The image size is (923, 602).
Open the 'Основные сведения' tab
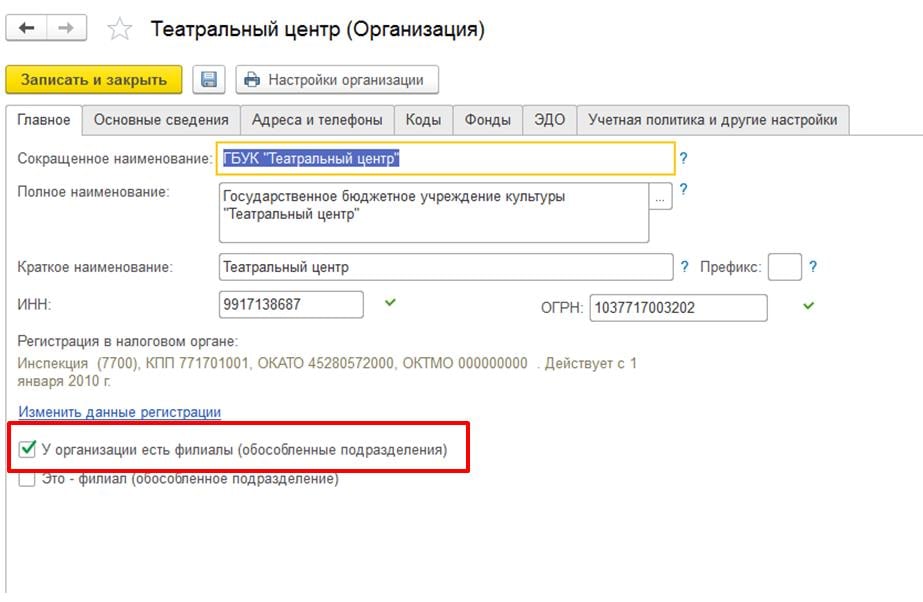161,120
